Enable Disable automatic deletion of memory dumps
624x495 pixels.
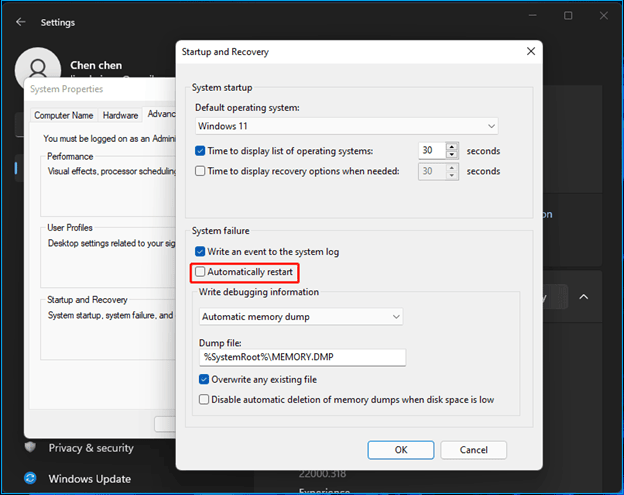click(204, 400)
